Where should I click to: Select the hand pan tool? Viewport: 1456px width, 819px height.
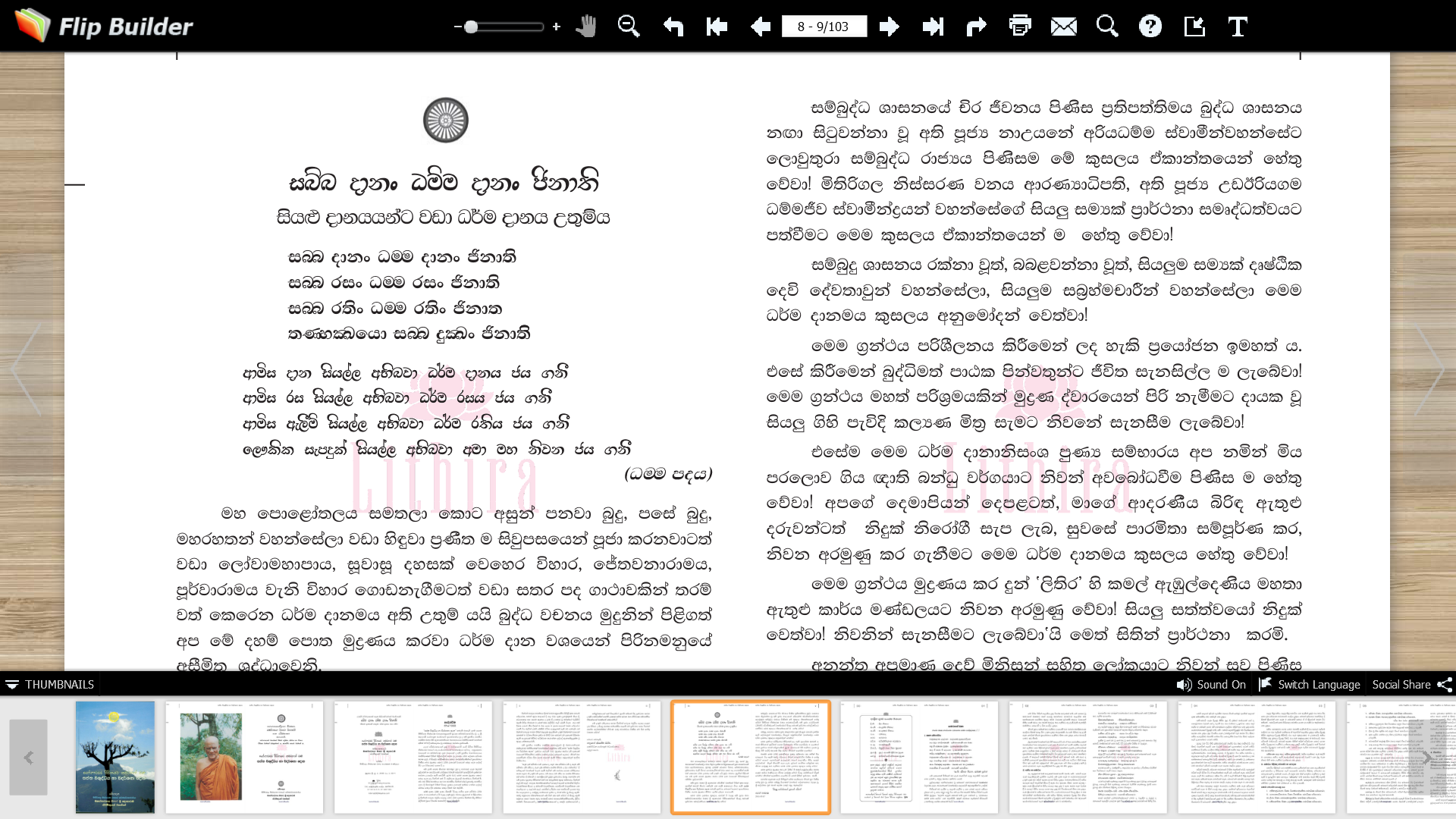tap(586, 27)
